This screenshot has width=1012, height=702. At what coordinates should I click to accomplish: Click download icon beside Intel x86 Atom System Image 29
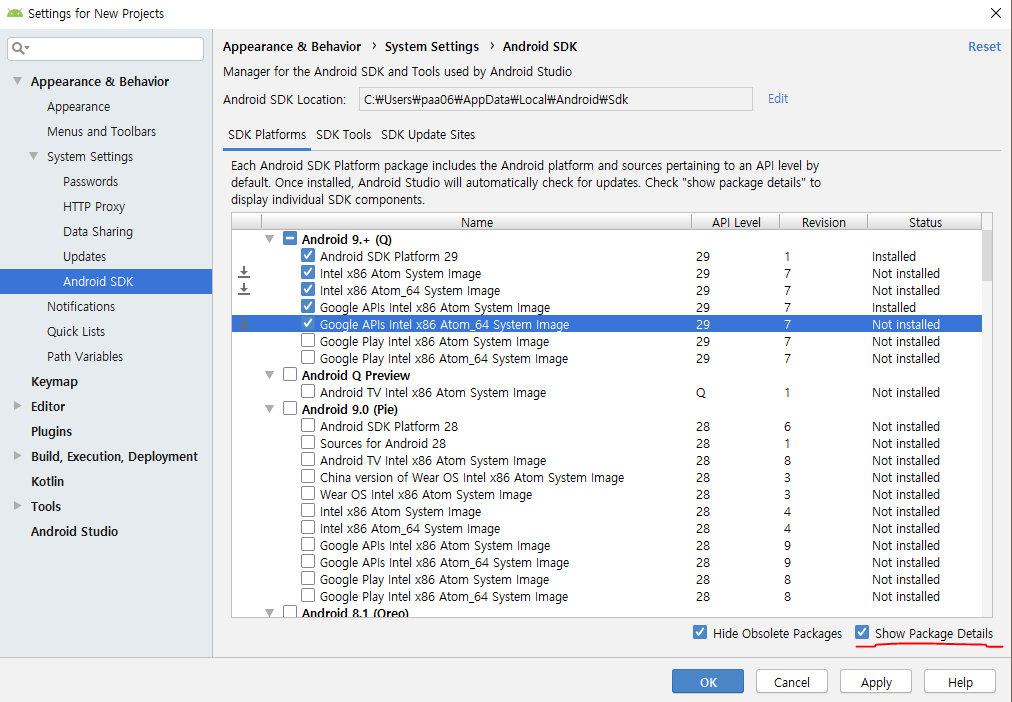click(244, 273)
